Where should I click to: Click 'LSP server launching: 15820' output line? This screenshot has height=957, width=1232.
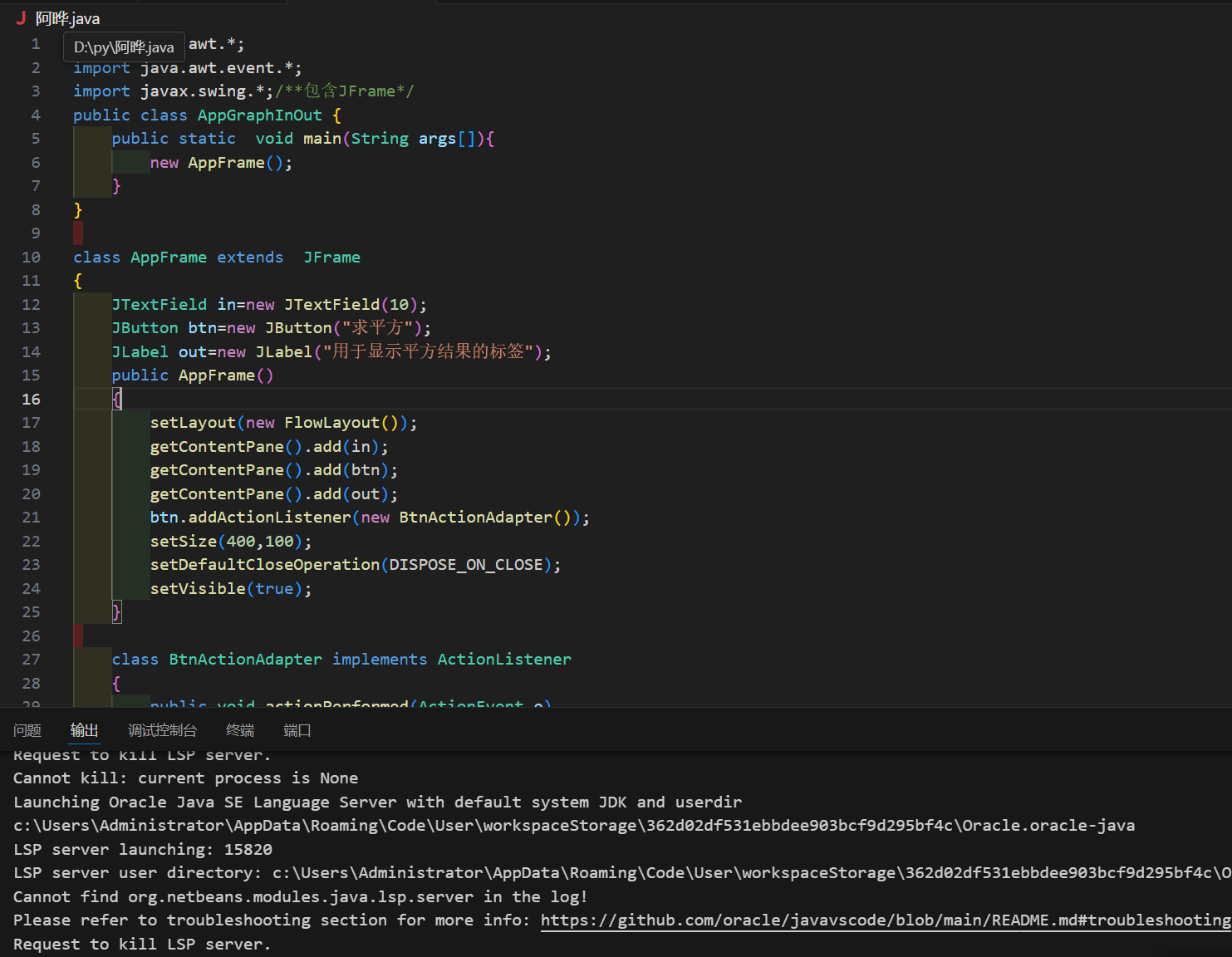click(143, 850)
